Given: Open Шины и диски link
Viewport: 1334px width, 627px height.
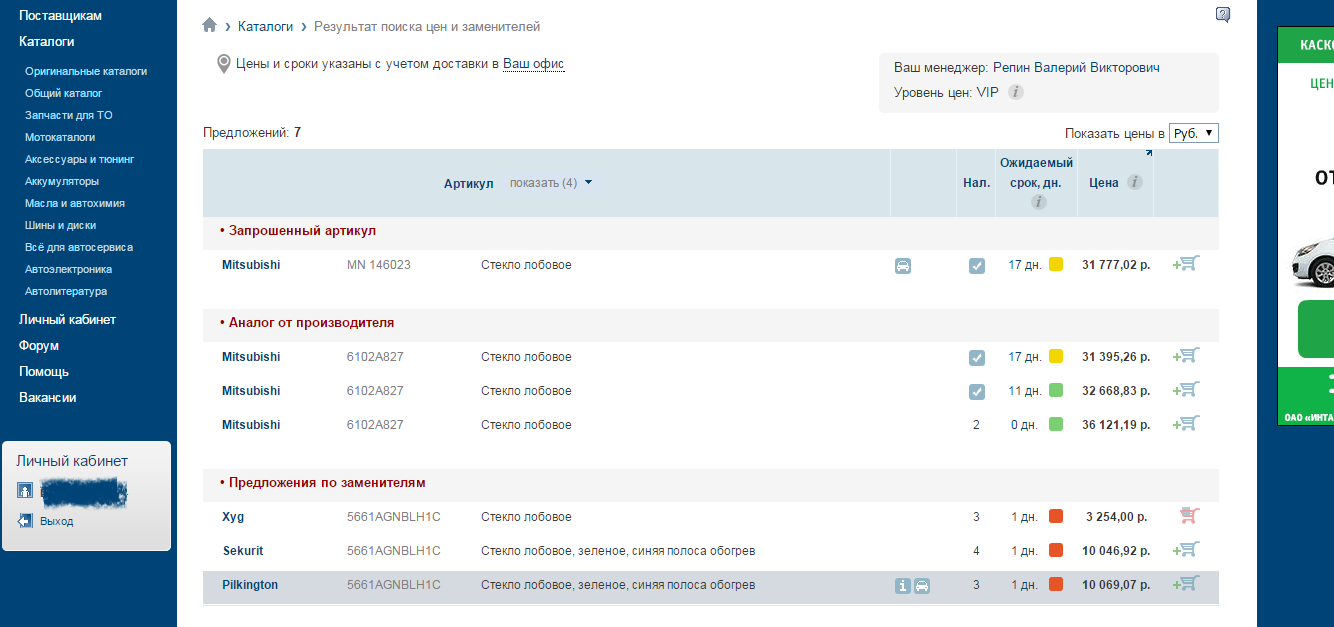Looking at the screenshot, I should [61, 225].
